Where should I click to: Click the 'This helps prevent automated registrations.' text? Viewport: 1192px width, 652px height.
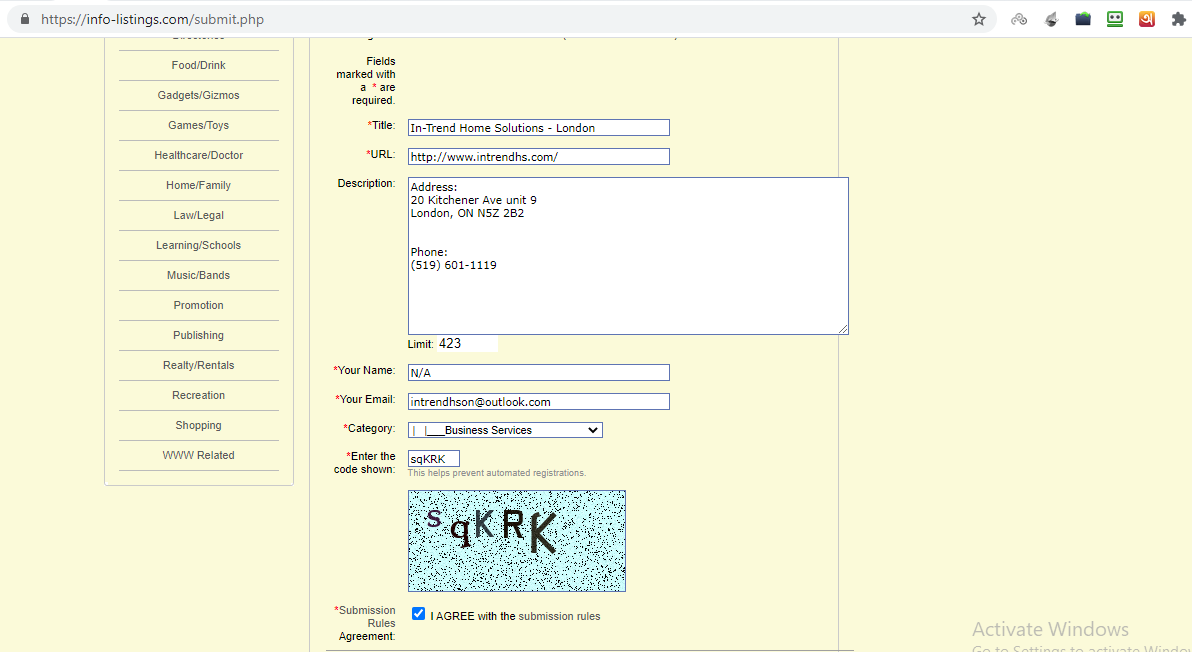pos(496,473)
